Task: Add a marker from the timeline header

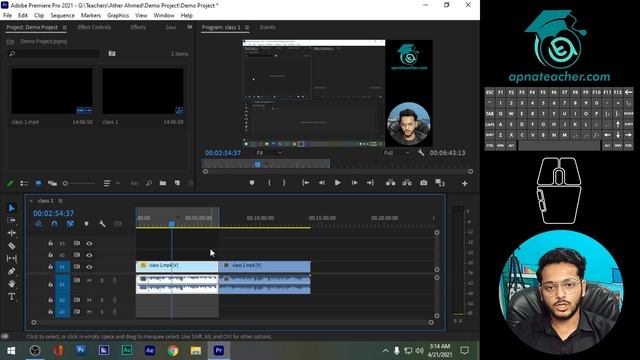Action: 86,224
